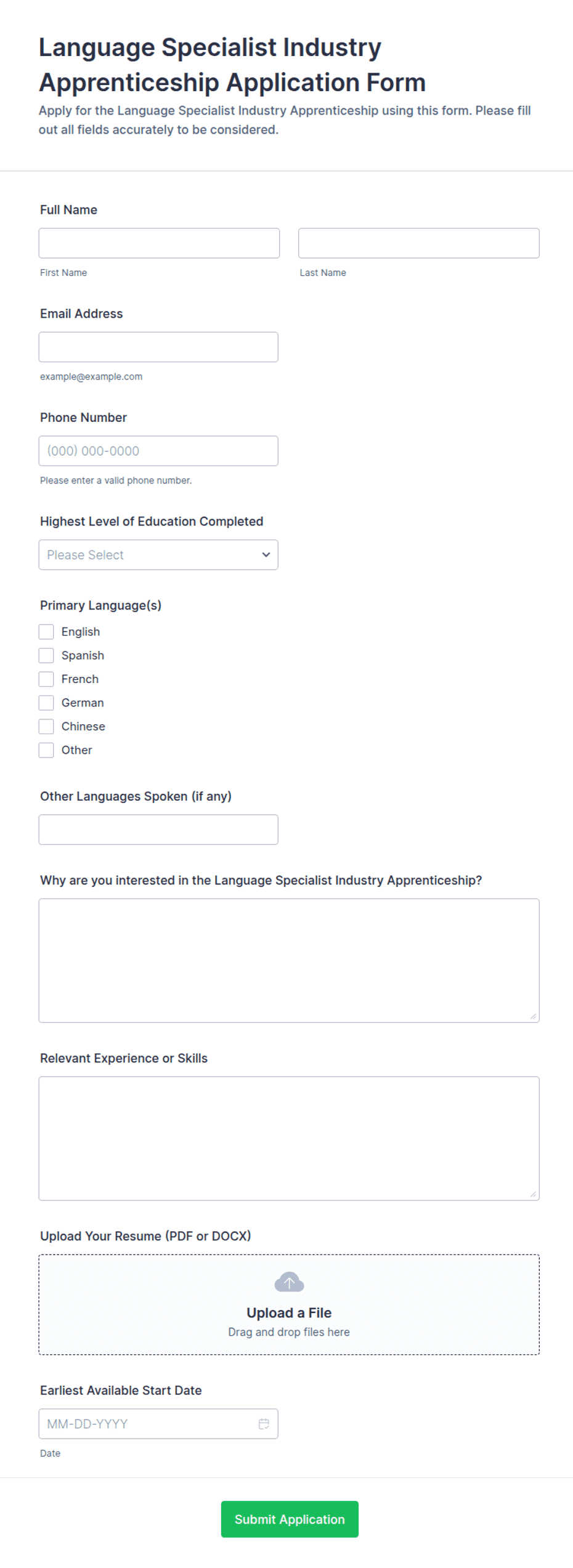The width and height of the screenshot is (573, 1568).
Task: Click the resize handle of the interest textarea
Action: [x=533, y=1016]
